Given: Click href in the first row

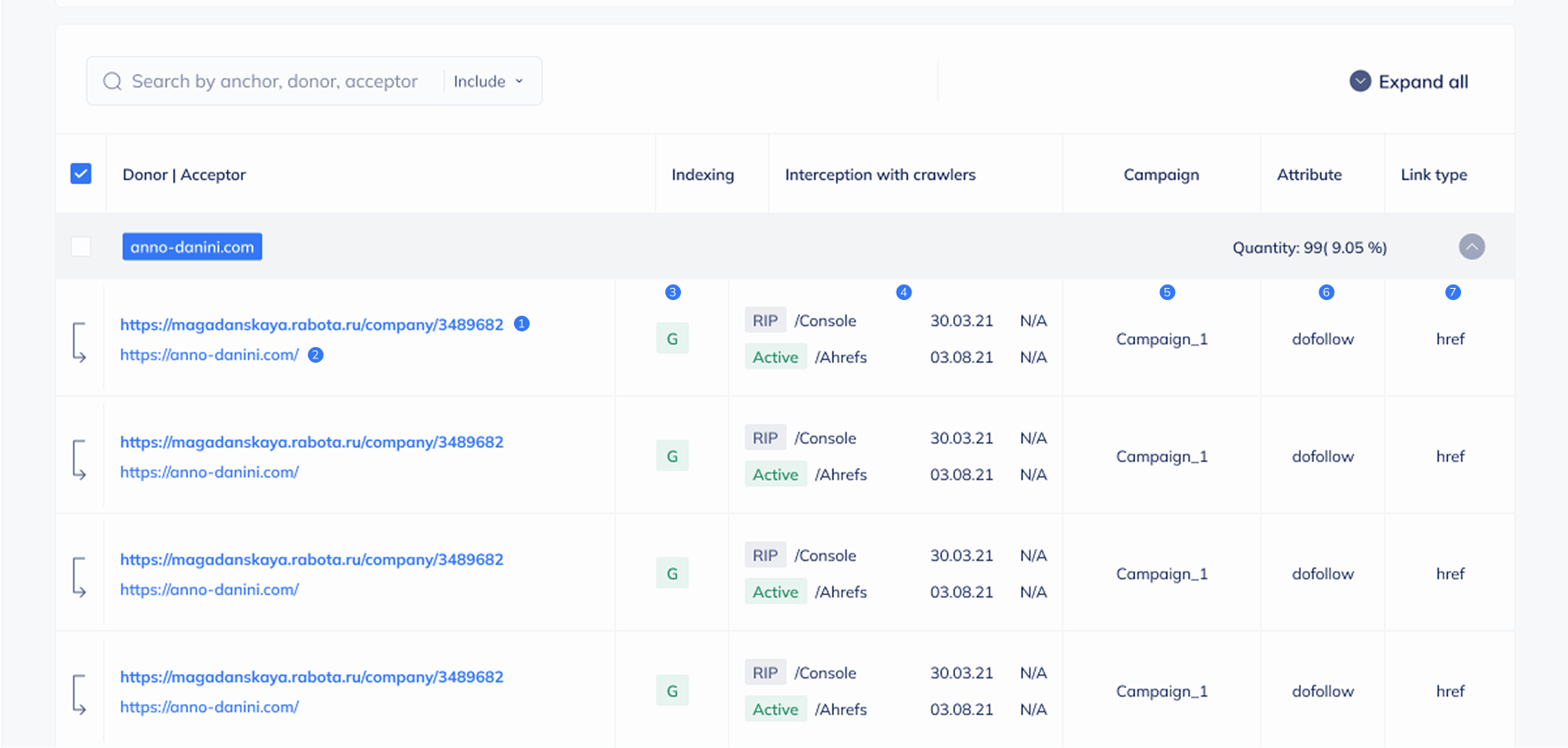Looking at the screenshot, I should (1451, 339).
